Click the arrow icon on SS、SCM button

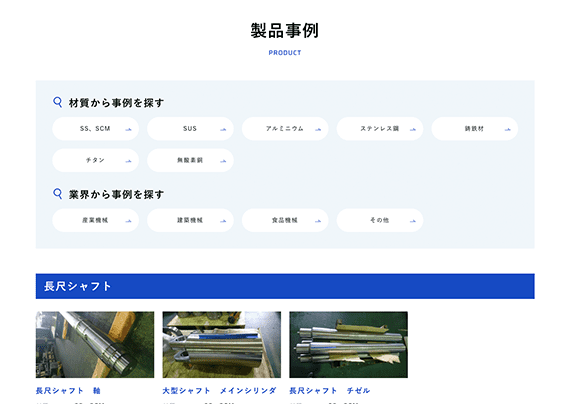[128, 129]
